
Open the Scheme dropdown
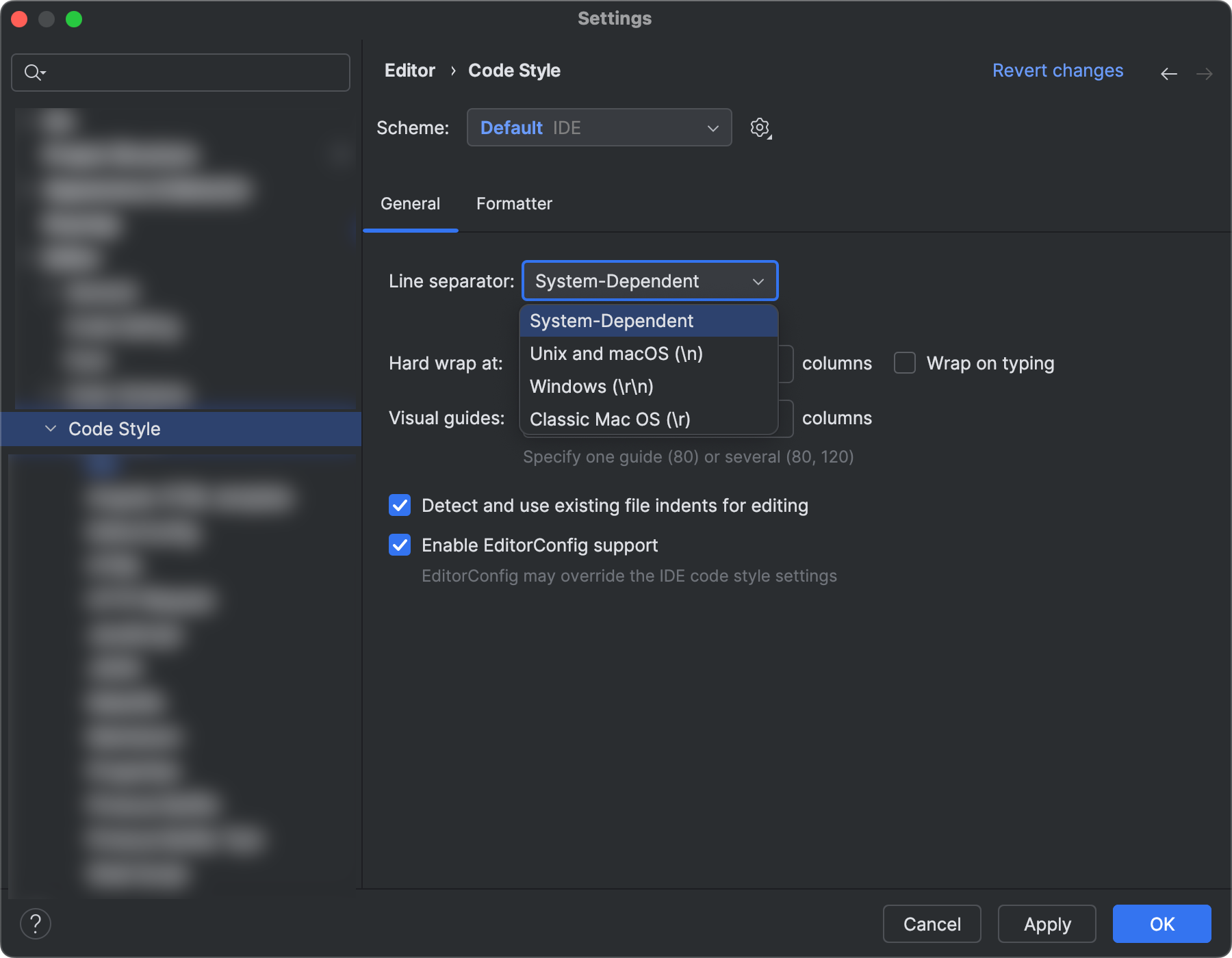coord(599,127)
